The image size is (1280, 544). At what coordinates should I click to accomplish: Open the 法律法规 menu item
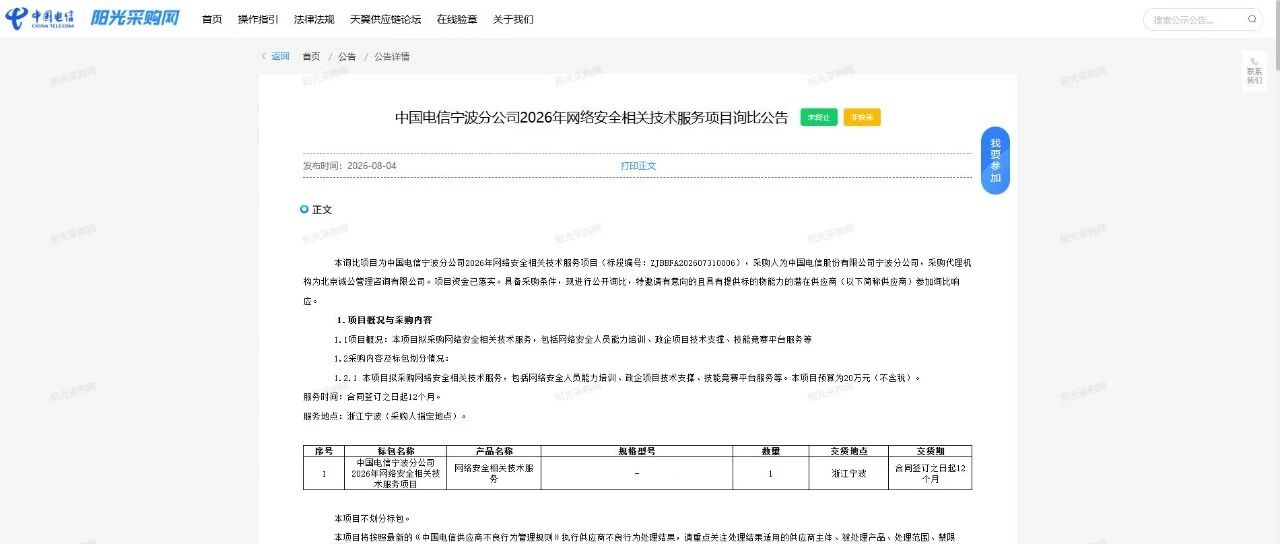[314, 19]
